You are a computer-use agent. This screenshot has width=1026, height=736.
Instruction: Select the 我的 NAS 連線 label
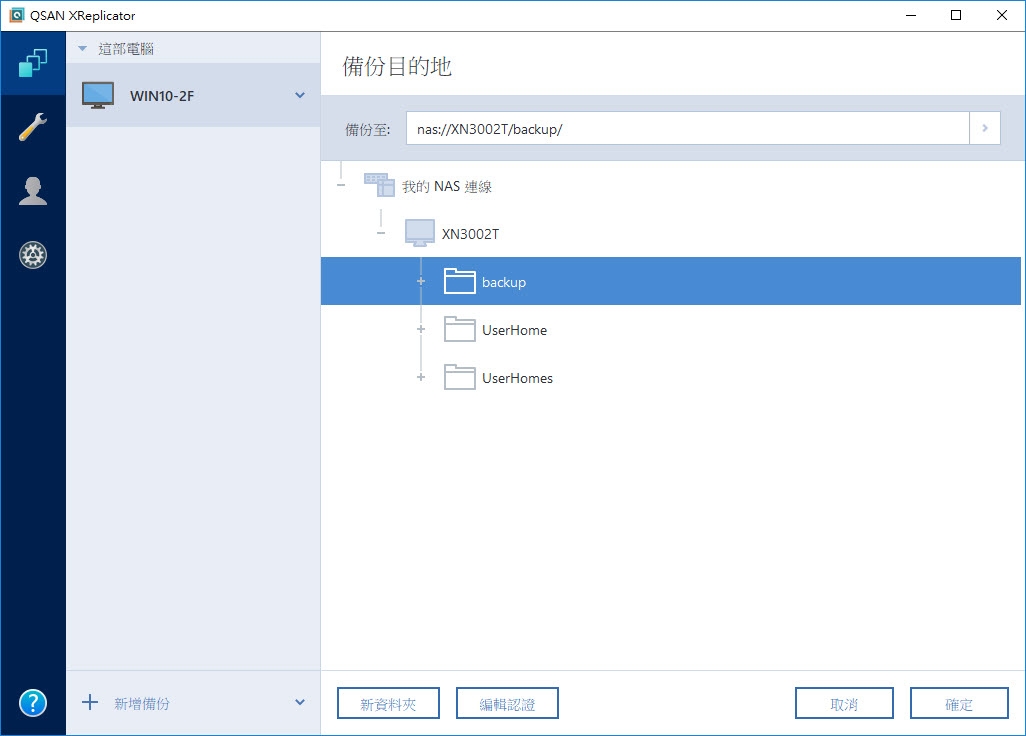click(447, 186)
